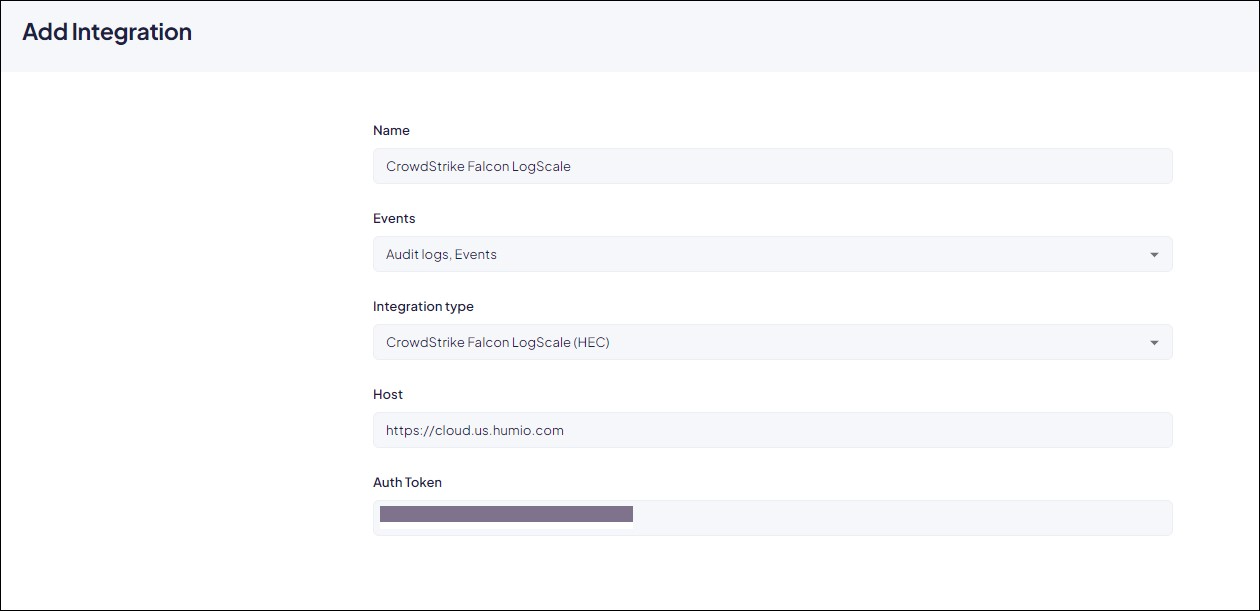Focus the Auth Token input field

pos(772,518)
